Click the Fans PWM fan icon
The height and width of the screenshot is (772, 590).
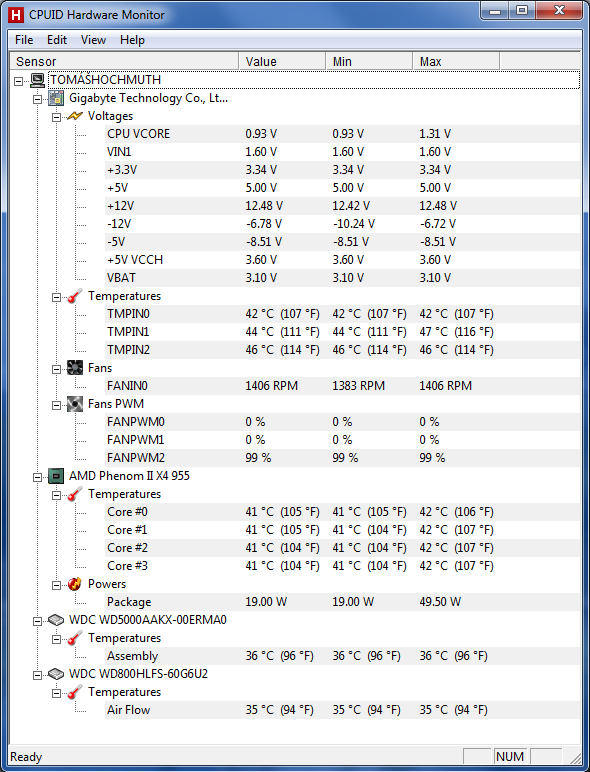[x=75, y=404]
